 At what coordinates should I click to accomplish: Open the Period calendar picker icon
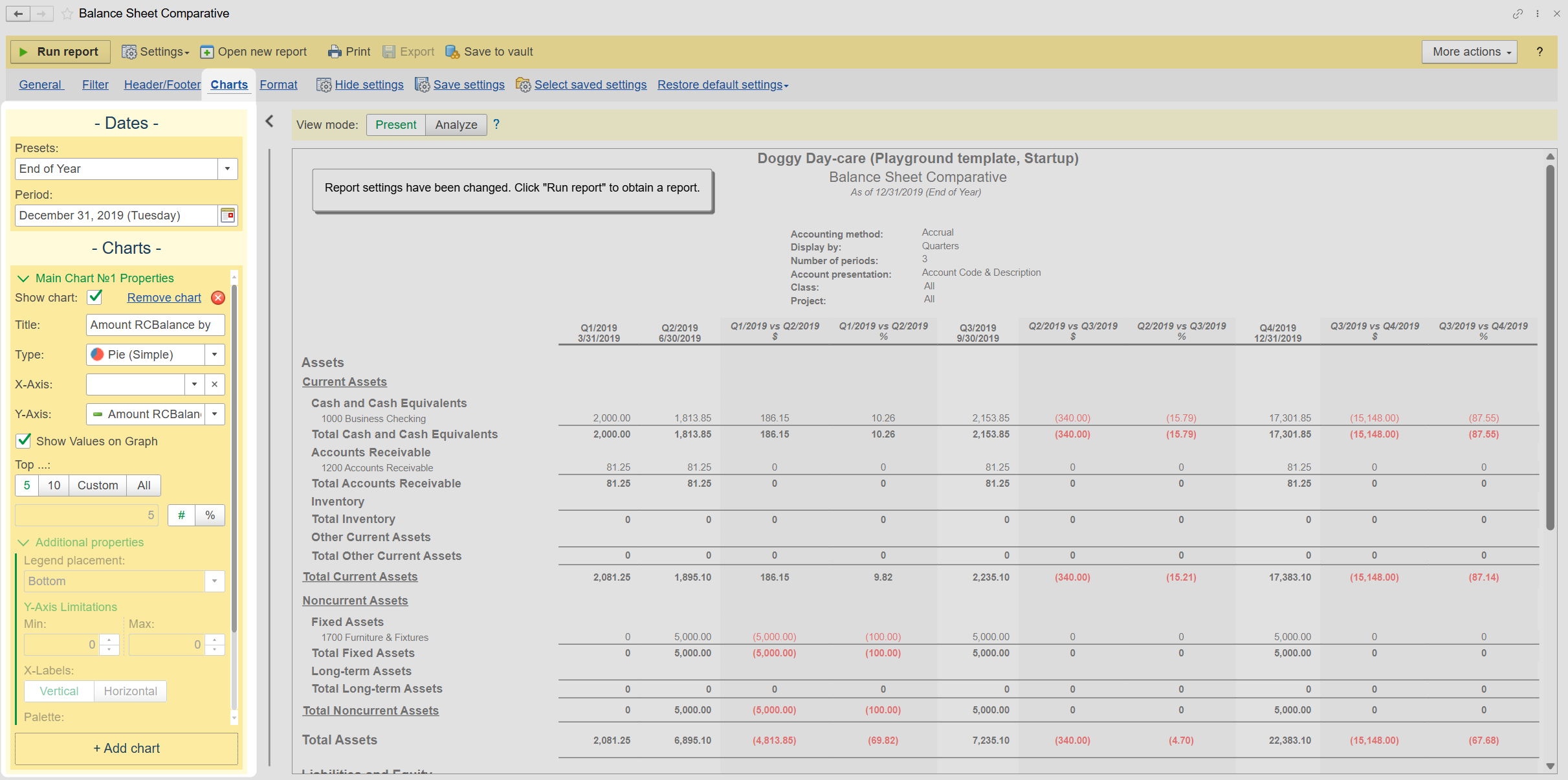click(228, 216)
